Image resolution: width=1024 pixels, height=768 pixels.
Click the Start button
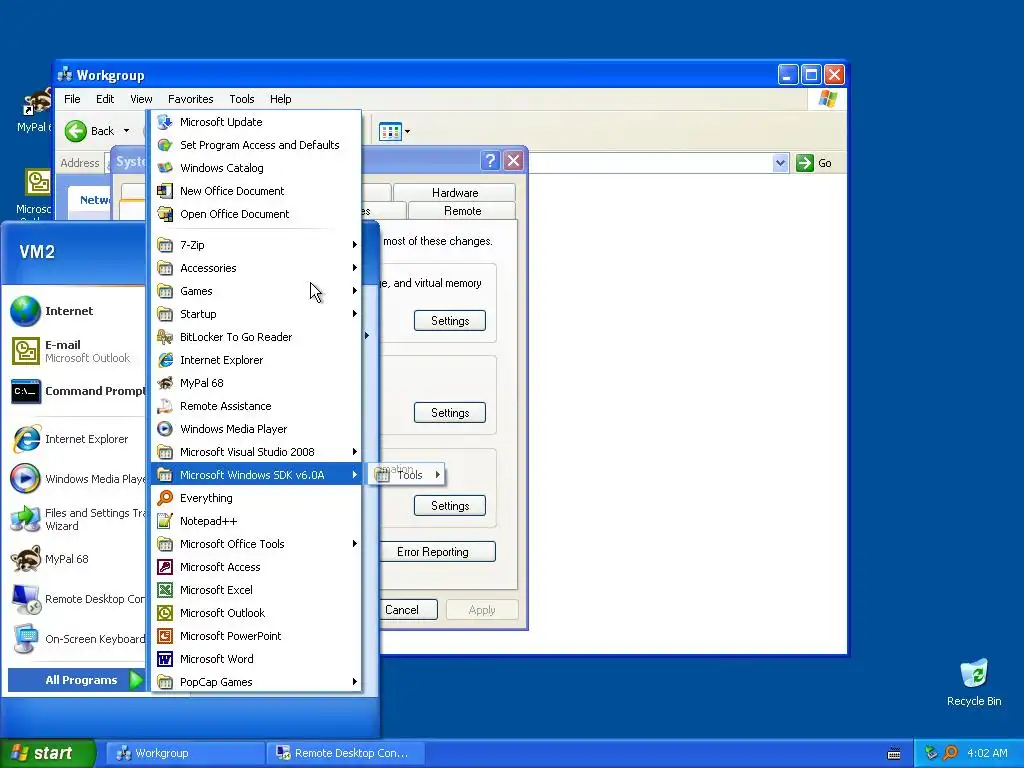(47, 753)
